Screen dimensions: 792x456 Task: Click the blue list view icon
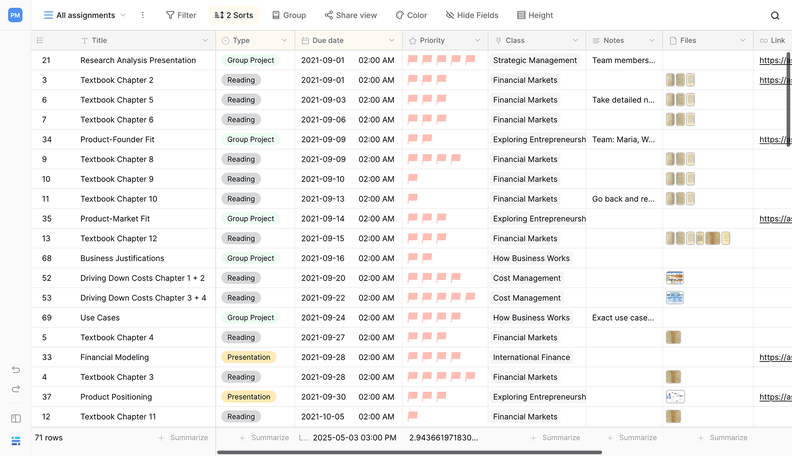point(15,441)
